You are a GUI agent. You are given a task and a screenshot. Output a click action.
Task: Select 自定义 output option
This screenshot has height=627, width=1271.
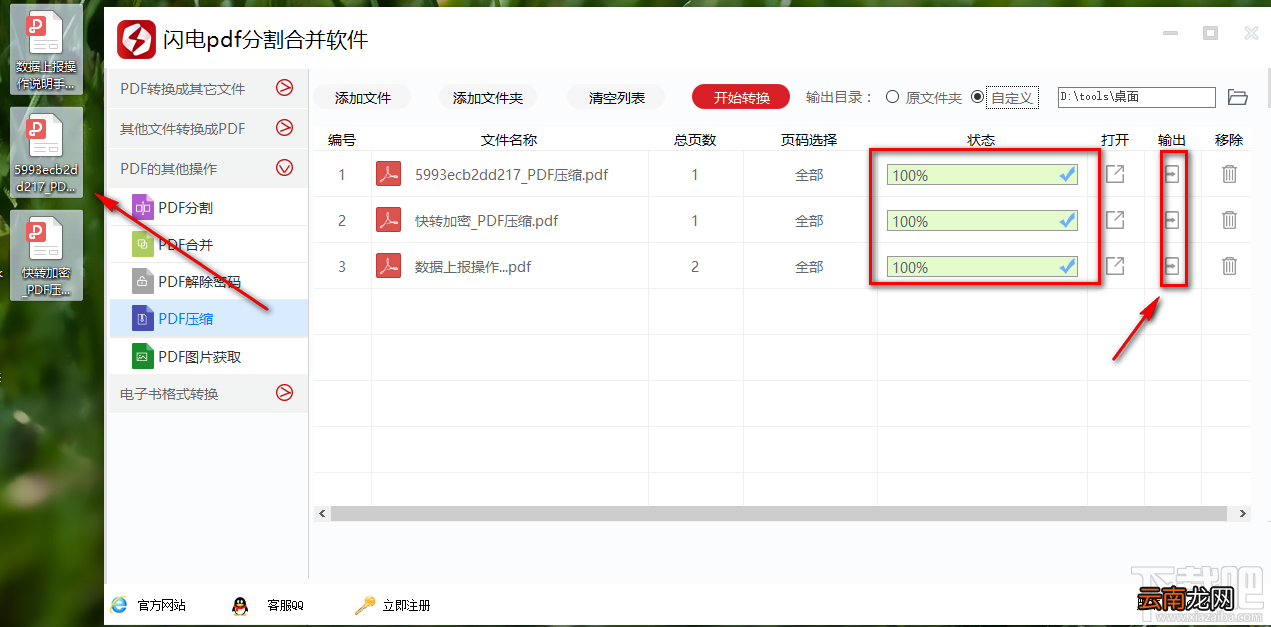click(1004, 98)
